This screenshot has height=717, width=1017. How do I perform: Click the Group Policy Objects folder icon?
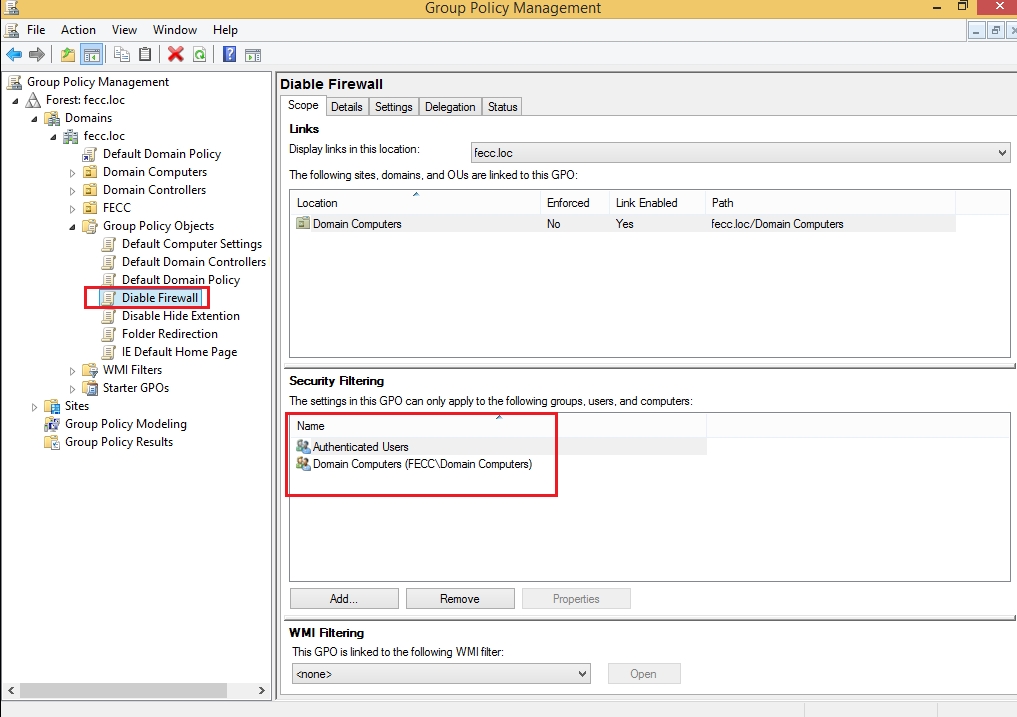click(x=90, y=226)
